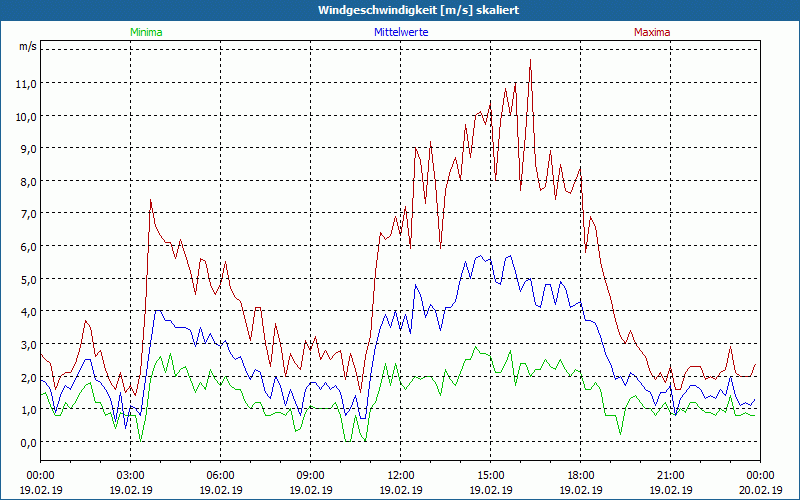Click the m/s unit label on the y-axis
Screen dimensions: 800x500
pyautogui.click(x=27, y=47)
